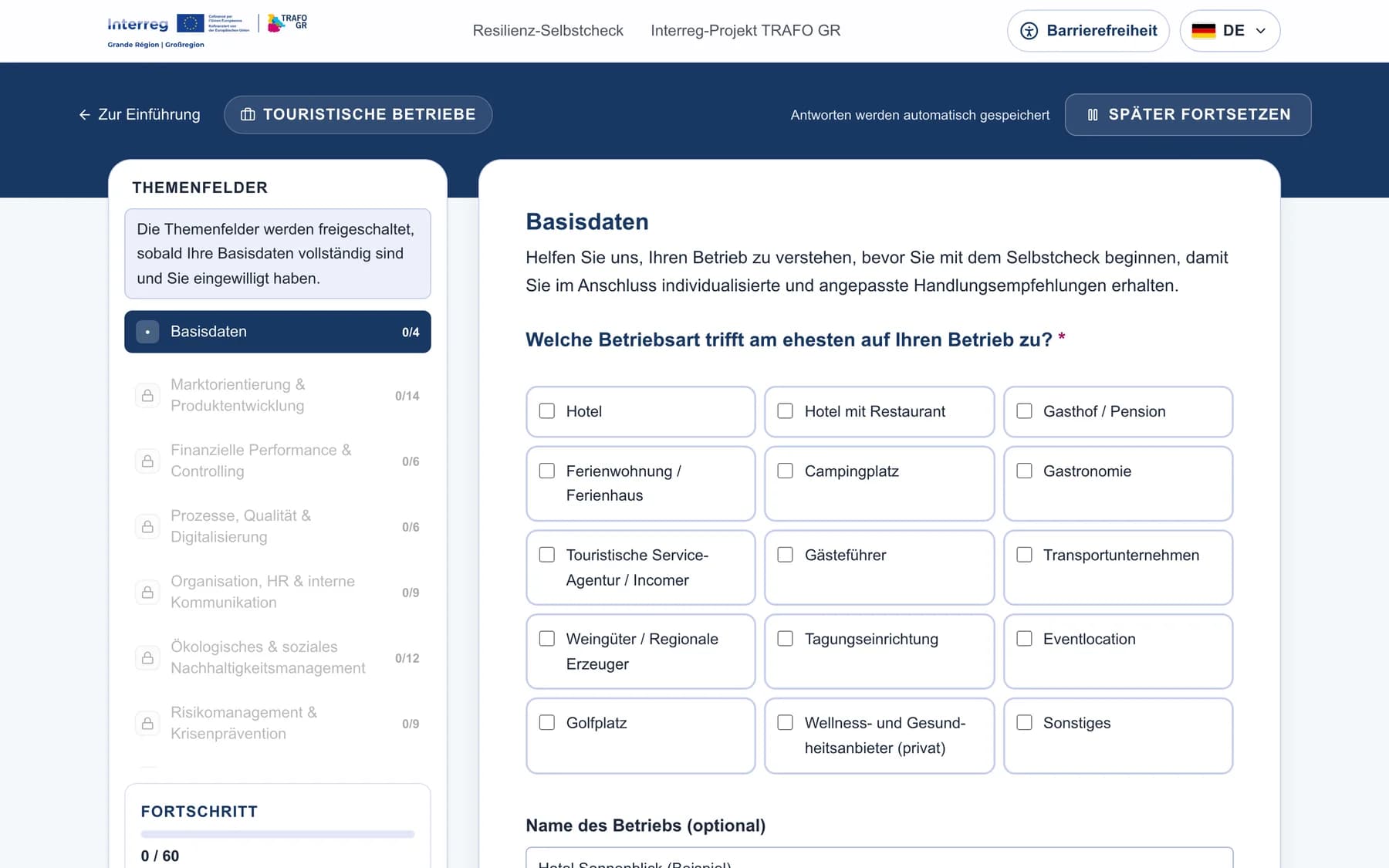
Task: Click lock icon for Finanzielle Performance & Controlling
Action: coord(147,461)
